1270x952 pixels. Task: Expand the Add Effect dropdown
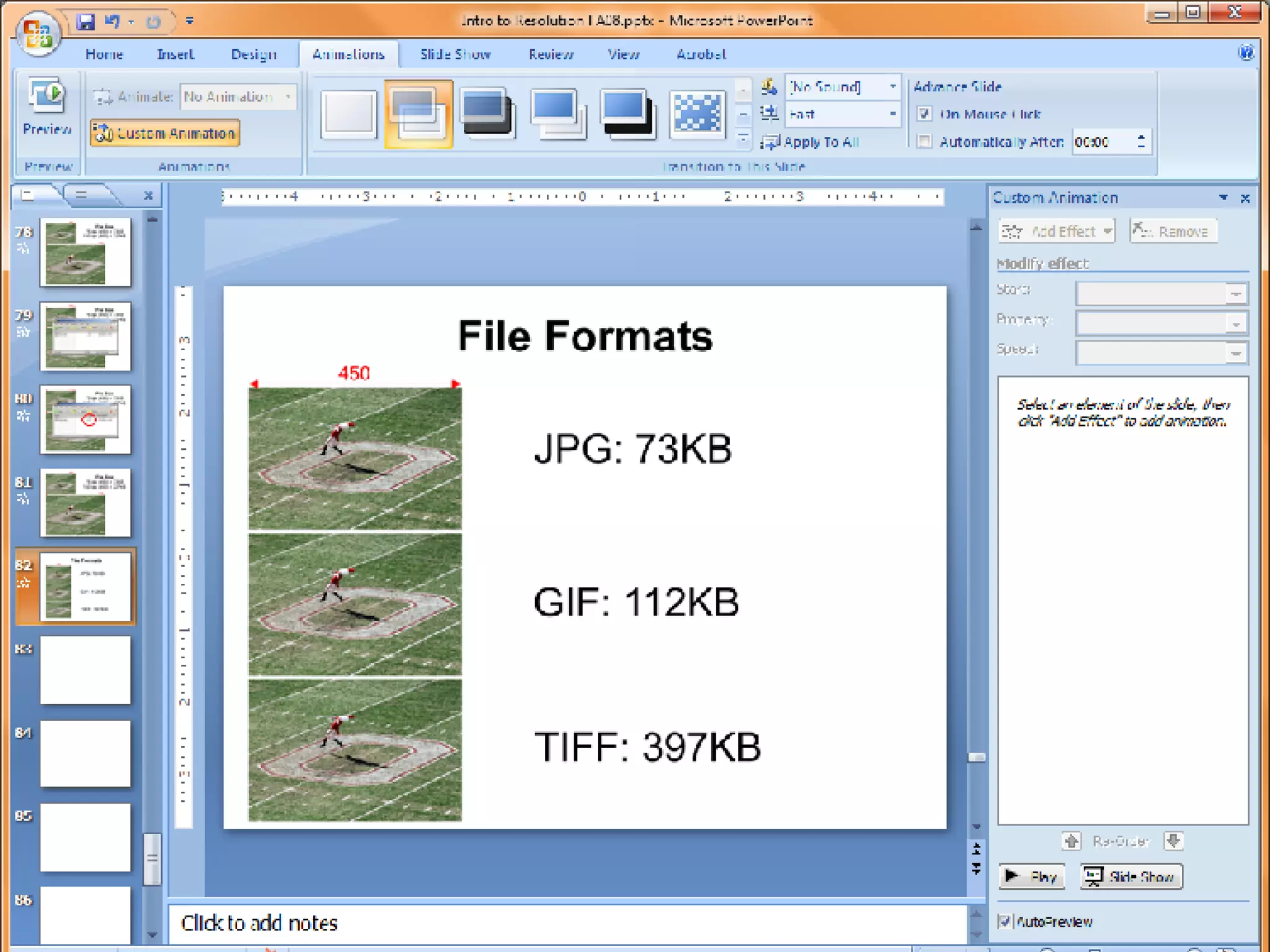click(x=1057, y=231)
